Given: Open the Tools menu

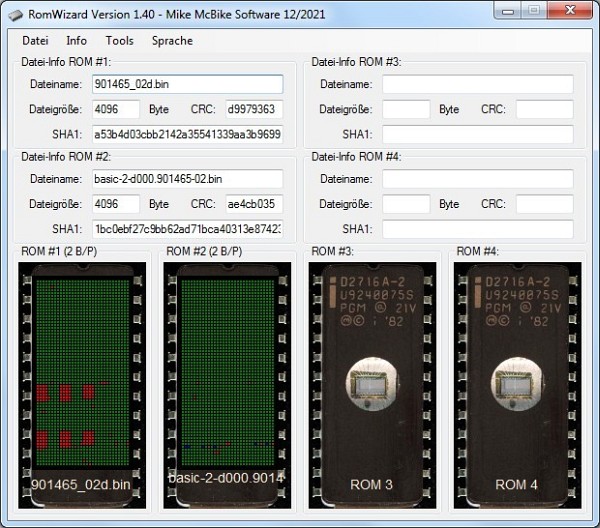Looking at the screenshot, I should (119, 41).
